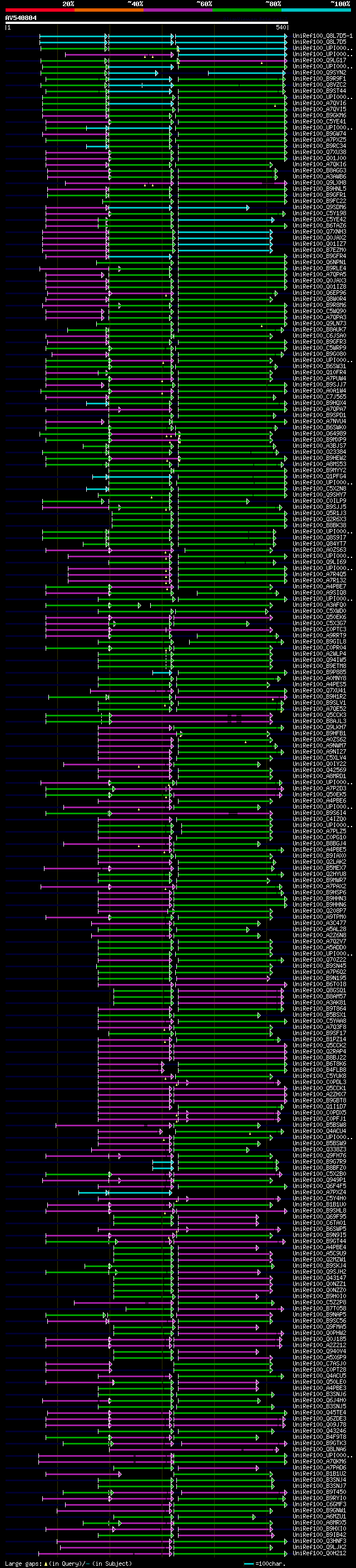Open hit UniRef100_Q8L7D5-1
The image size is (356, 1568).
[323, 36]
